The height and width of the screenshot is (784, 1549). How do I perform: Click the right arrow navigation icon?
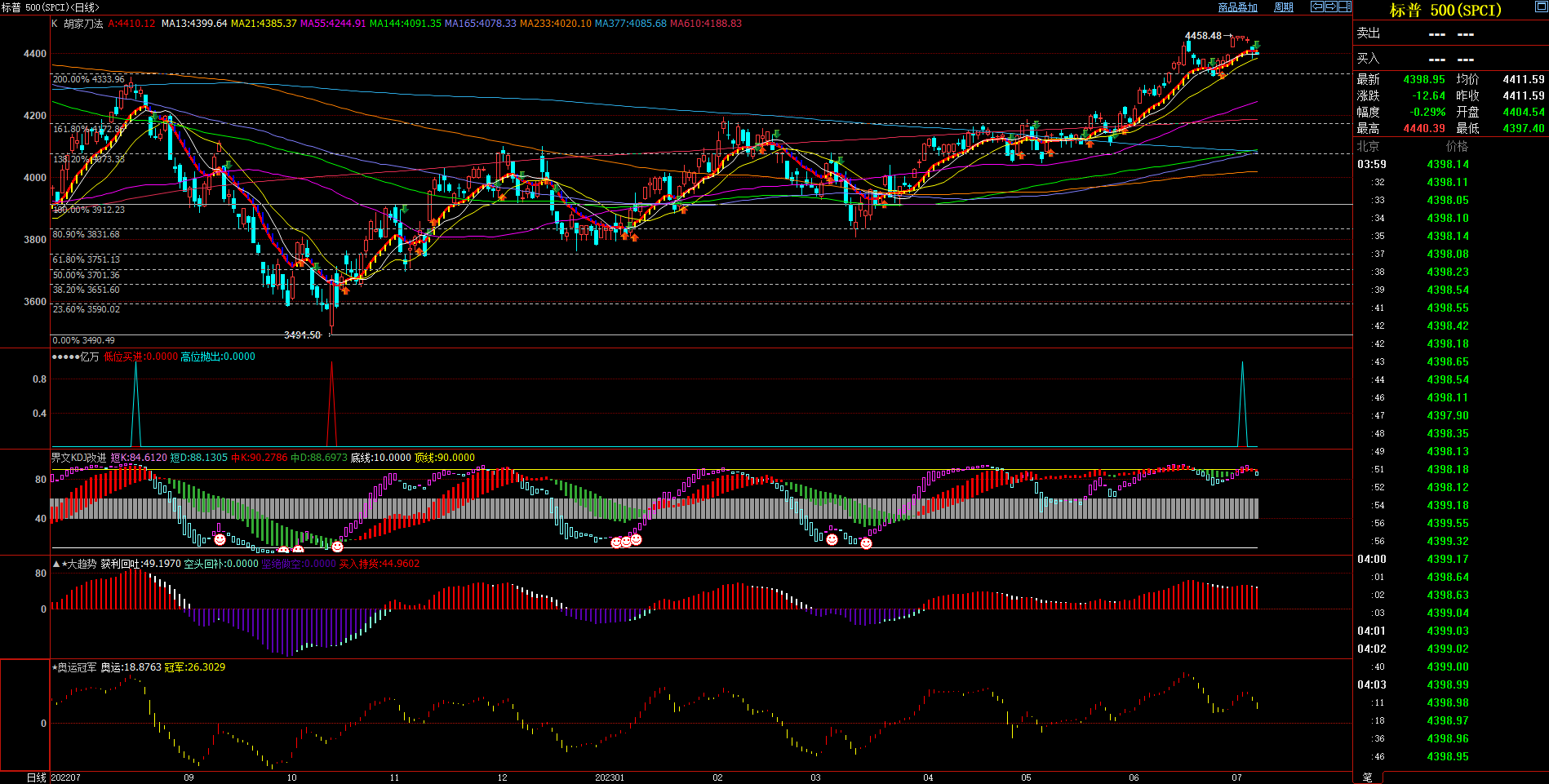pyautogui.click(x=1330, y=7)
